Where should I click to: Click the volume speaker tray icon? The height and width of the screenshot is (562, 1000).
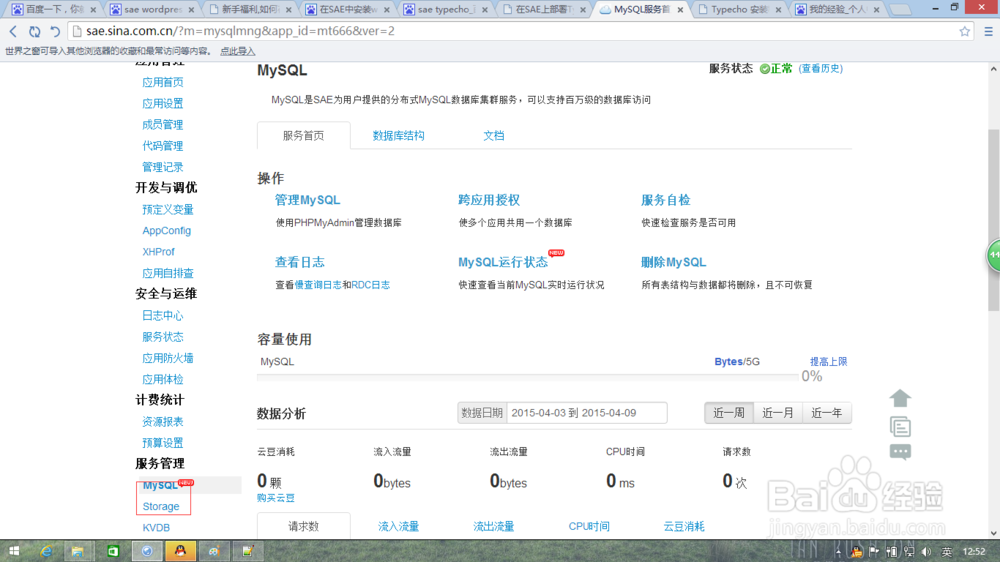coord(926,552)
